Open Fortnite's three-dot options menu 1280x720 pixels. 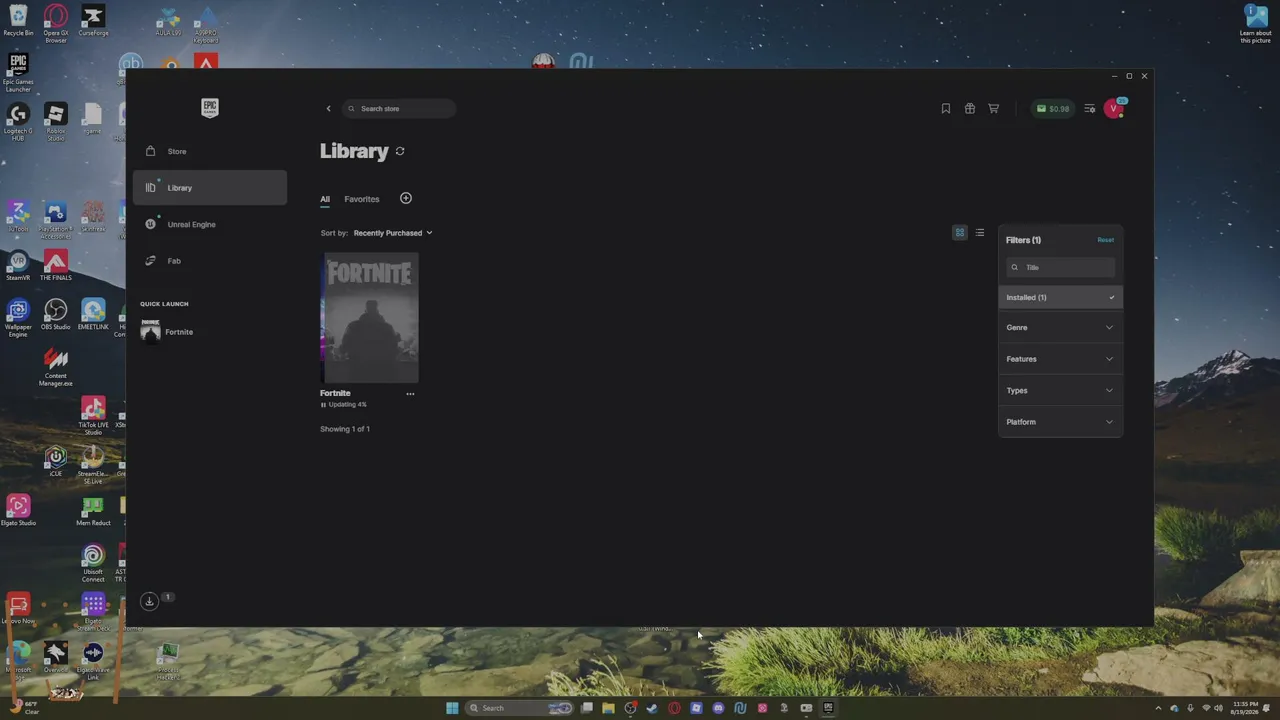pyautogui.click(x=410, y=394)
